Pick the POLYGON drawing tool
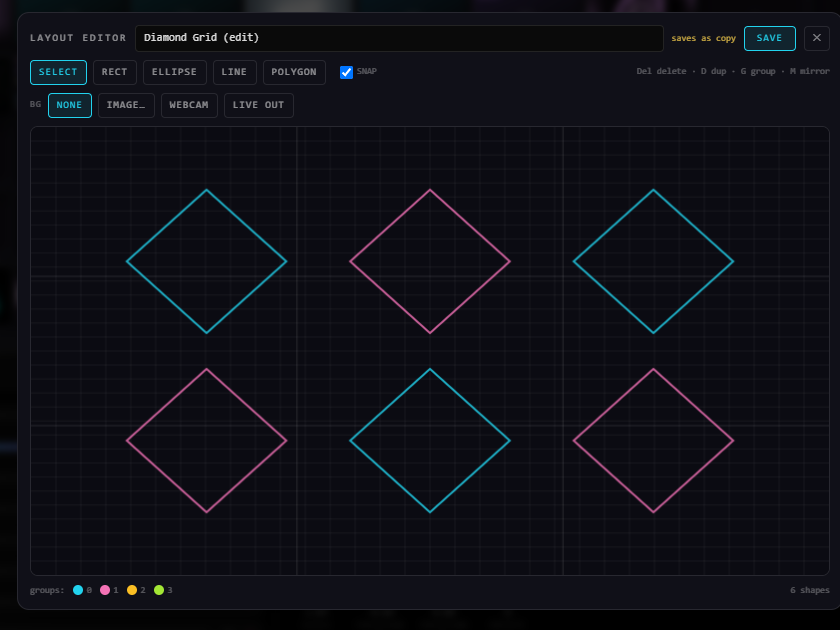Screen dimensions: 840x630 click(x=294, y=72)
